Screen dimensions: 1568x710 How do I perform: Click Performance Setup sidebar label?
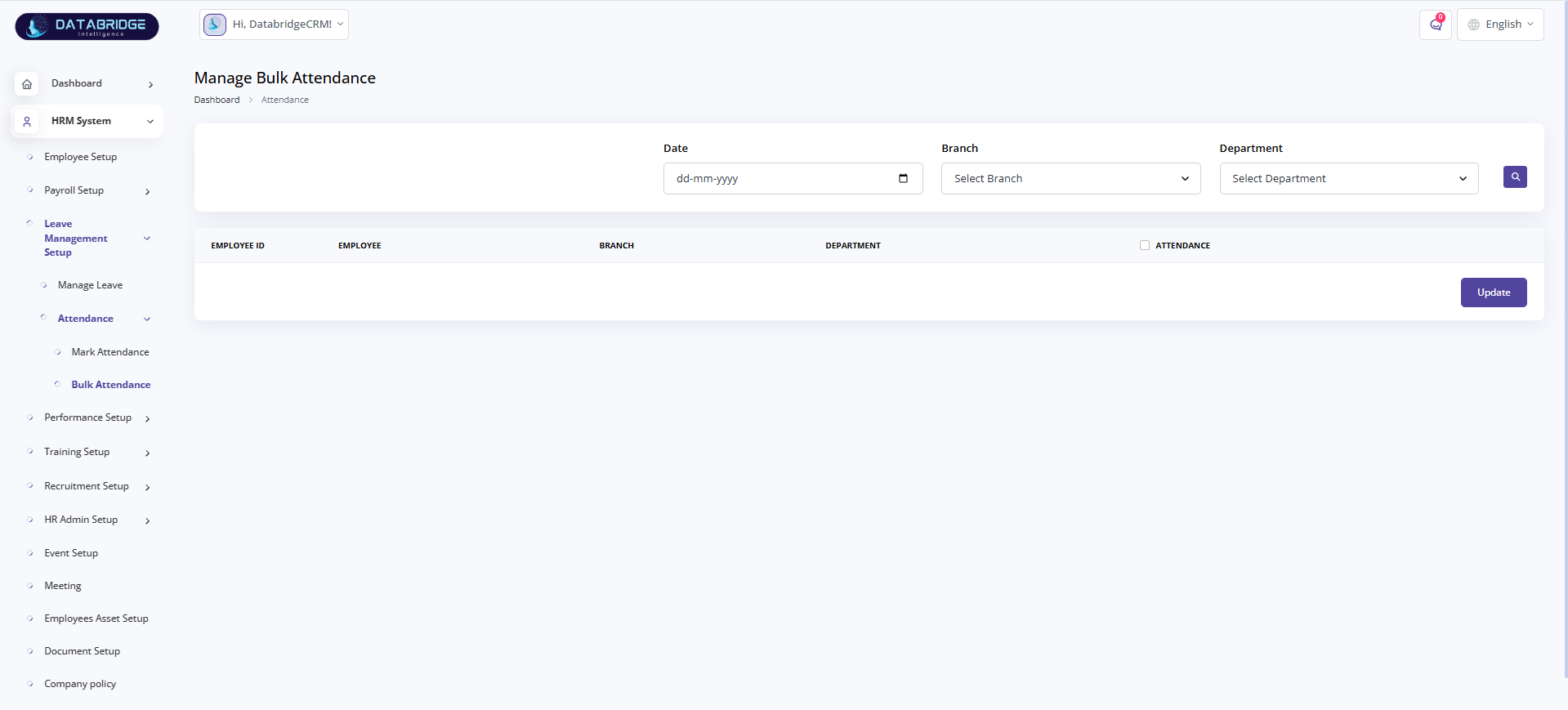[87, 418]
